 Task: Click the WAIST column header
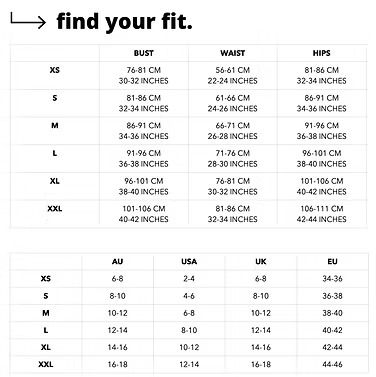pyautogui.click(x=232, y=53)
